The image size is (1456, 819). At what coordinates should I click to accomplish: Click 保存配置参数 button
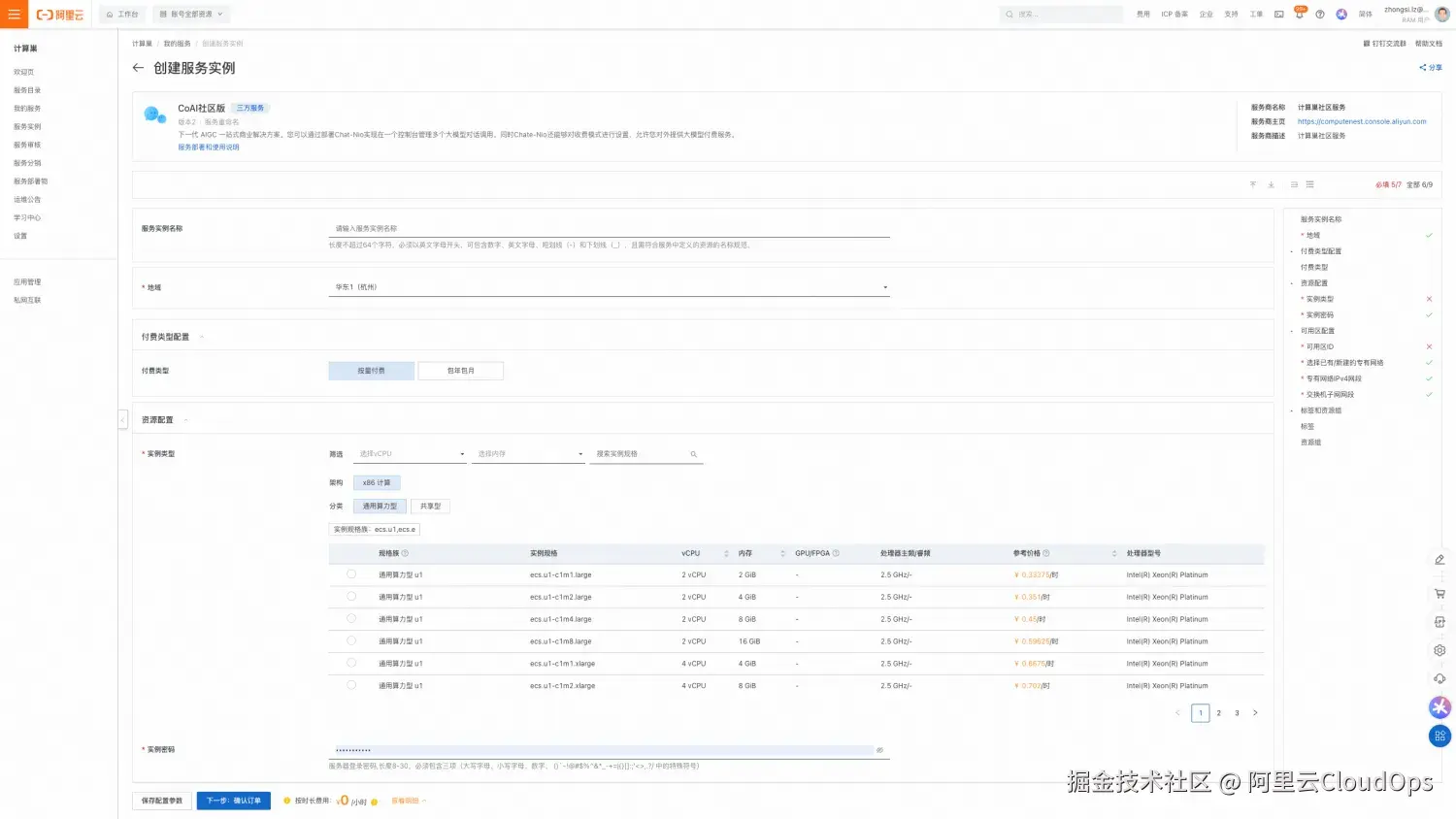[162, 801]
